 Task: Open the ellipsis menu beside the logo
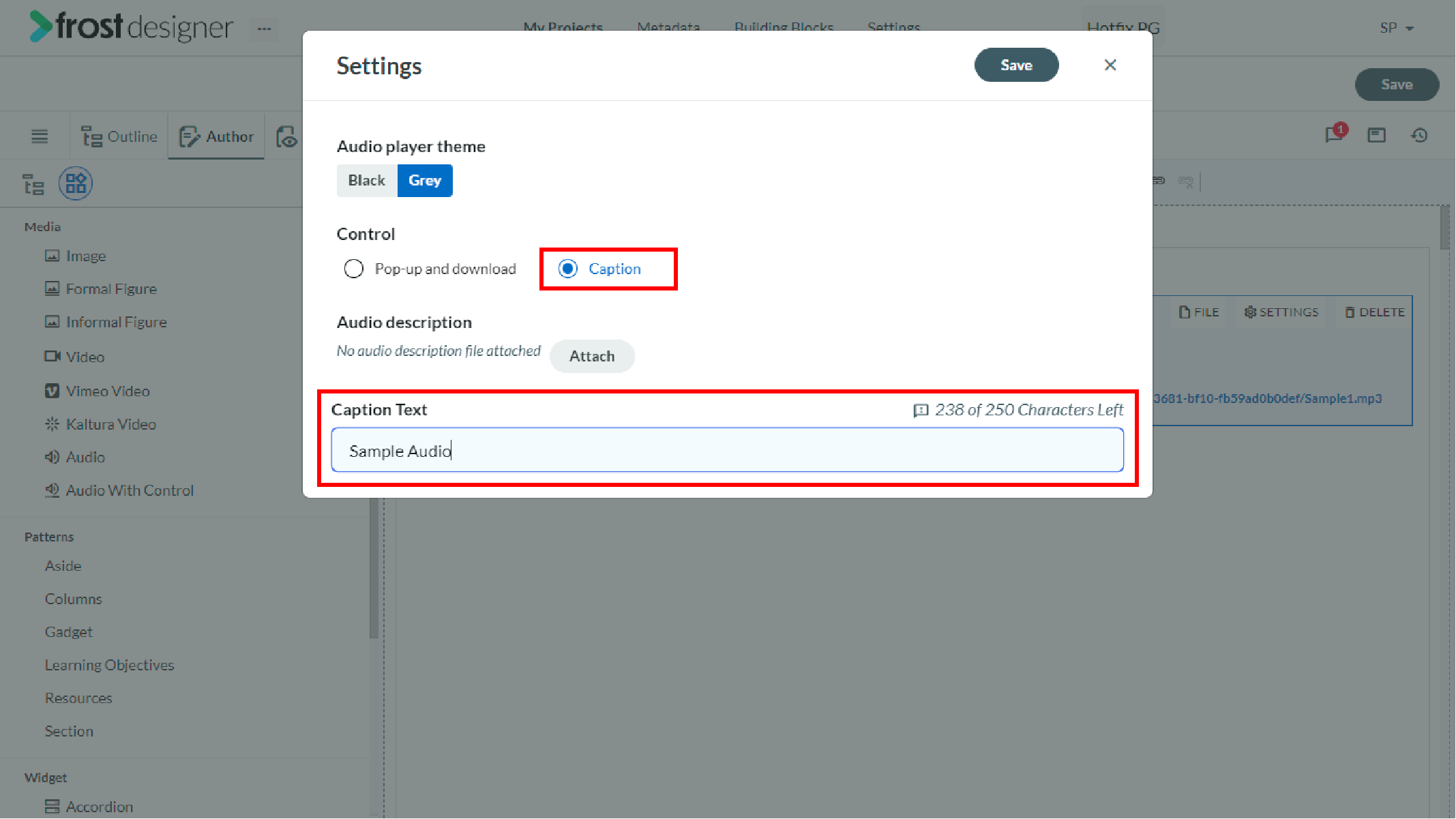click(x=264, y=29)
